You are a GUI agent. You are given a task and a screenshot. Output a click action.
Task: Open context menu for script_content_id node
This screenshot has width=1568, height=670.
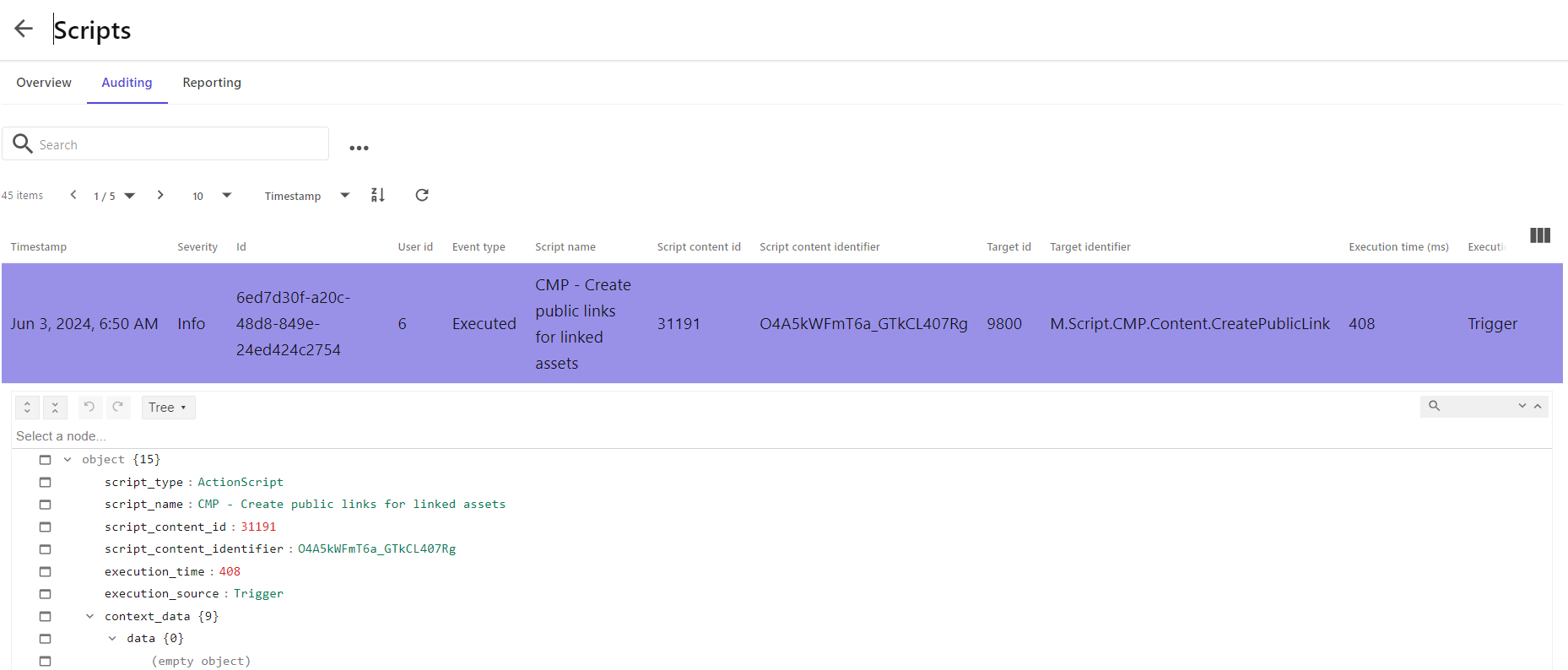46,527
